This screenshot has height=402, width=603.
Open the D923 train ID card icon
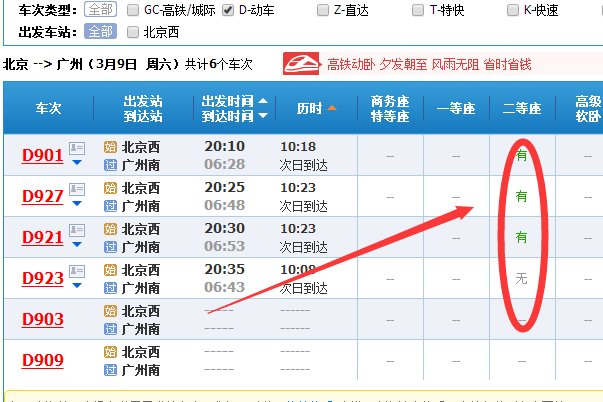click(77, 272)
